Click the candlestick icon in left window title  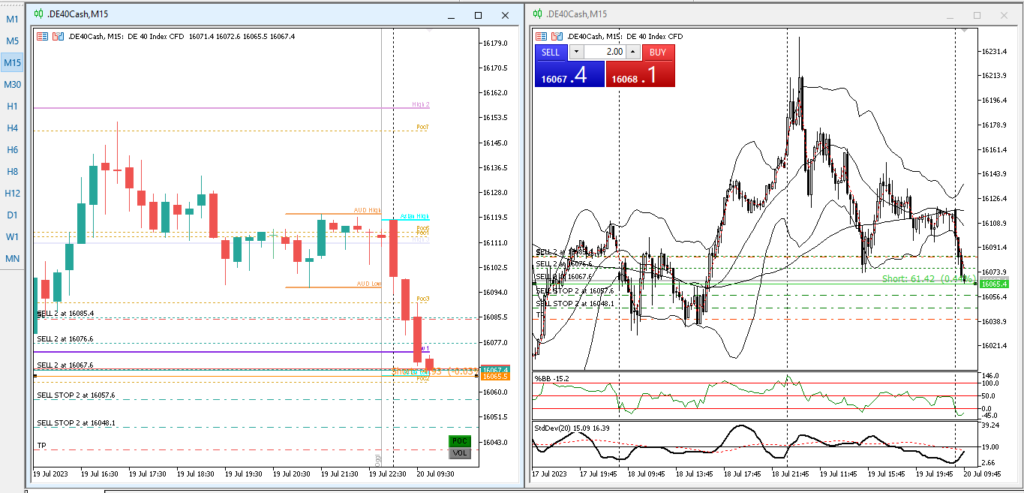coord(39,13)
